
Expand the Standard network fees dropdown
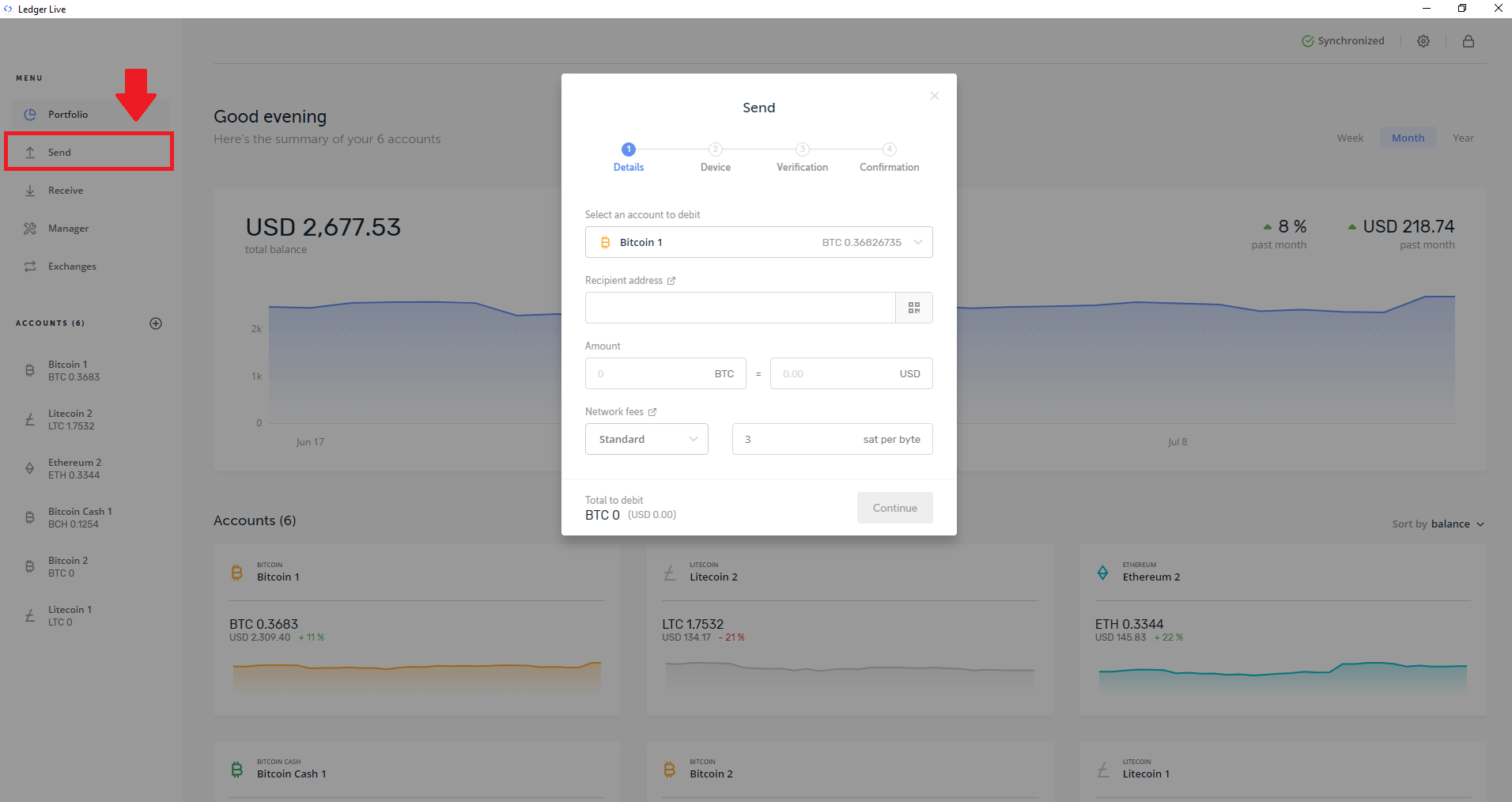tap(647, 439)
